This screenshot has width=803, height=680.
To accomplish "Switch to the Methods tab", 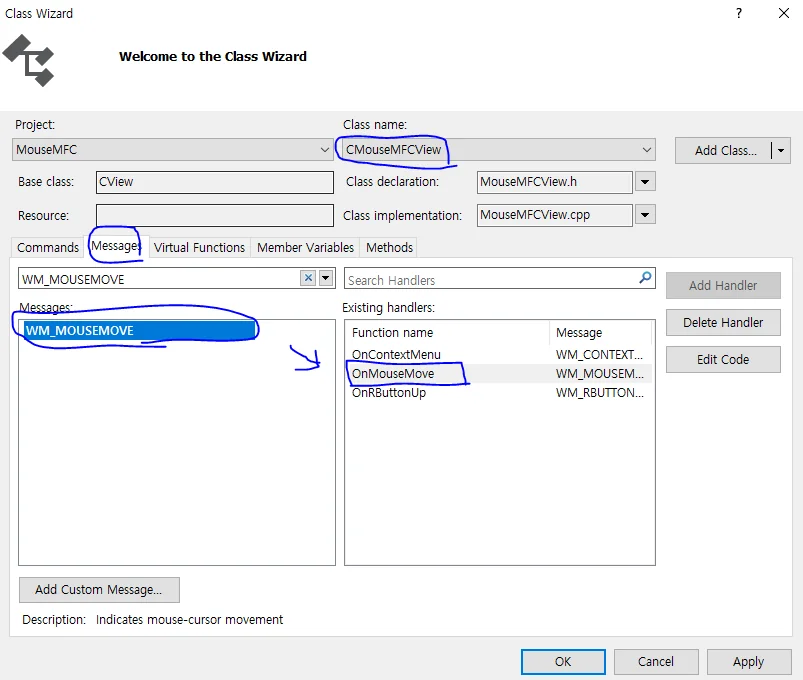I will (389, 247).
